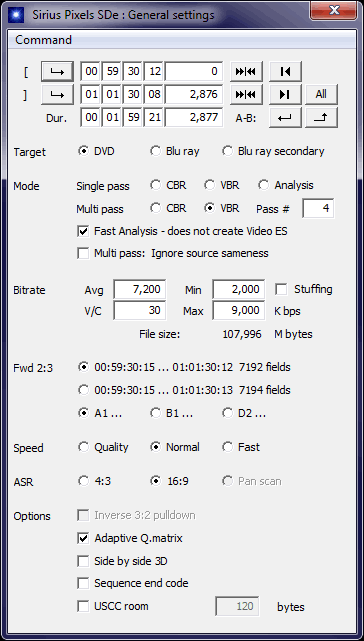Viewport: 364px width, 641px height.
Task: Select 4:3 aspect ratio
Action: [83, 481]
